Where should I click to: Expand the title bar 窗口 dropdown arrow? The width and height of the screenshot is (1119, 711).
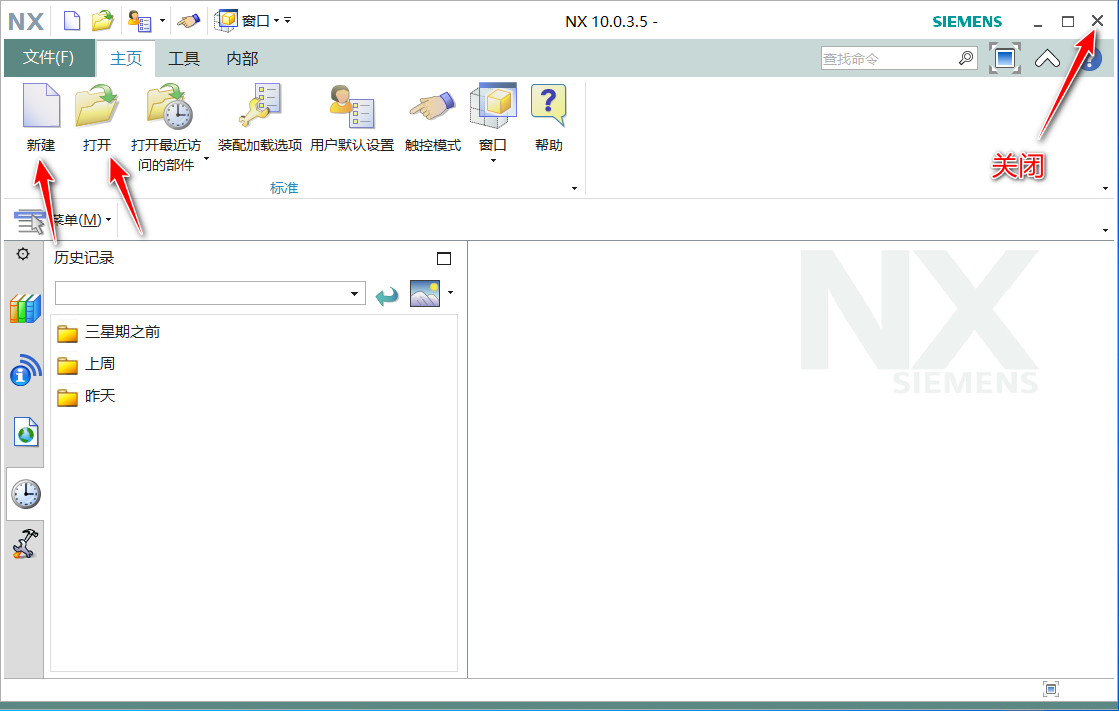point(277,21)
